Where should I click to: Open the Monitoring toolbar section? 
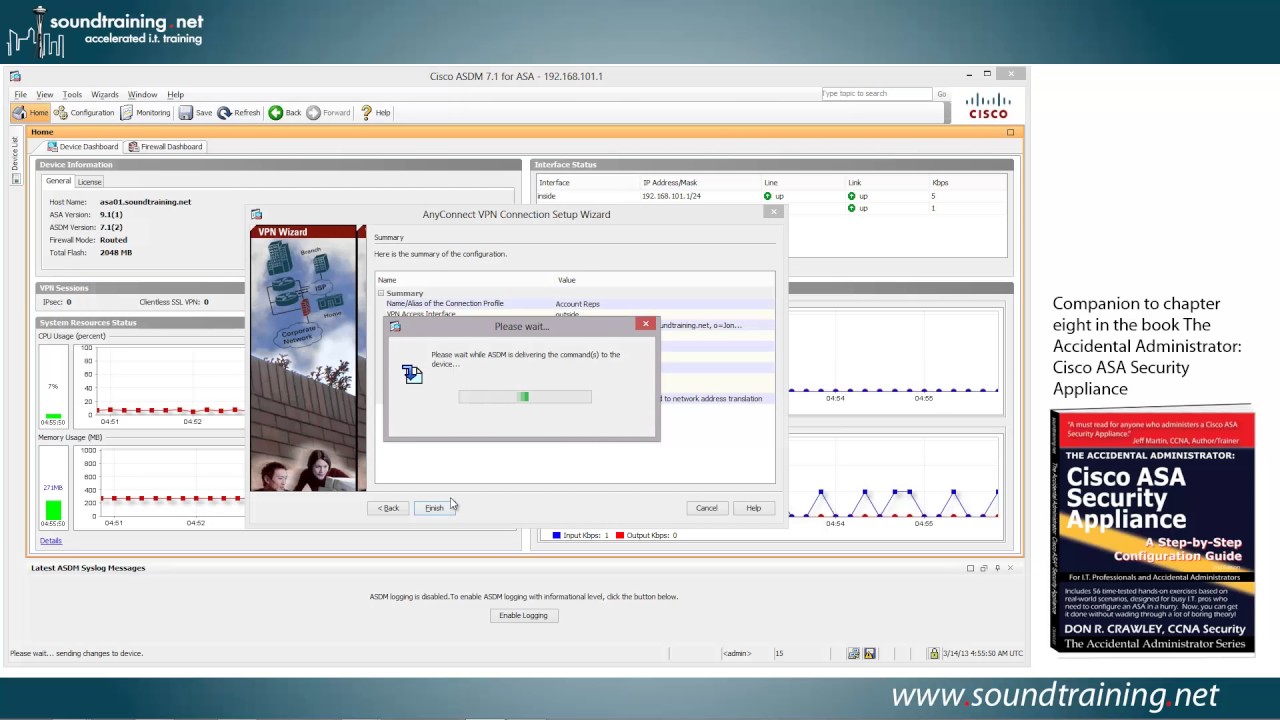pyautogui.click(x=145, y=113)
